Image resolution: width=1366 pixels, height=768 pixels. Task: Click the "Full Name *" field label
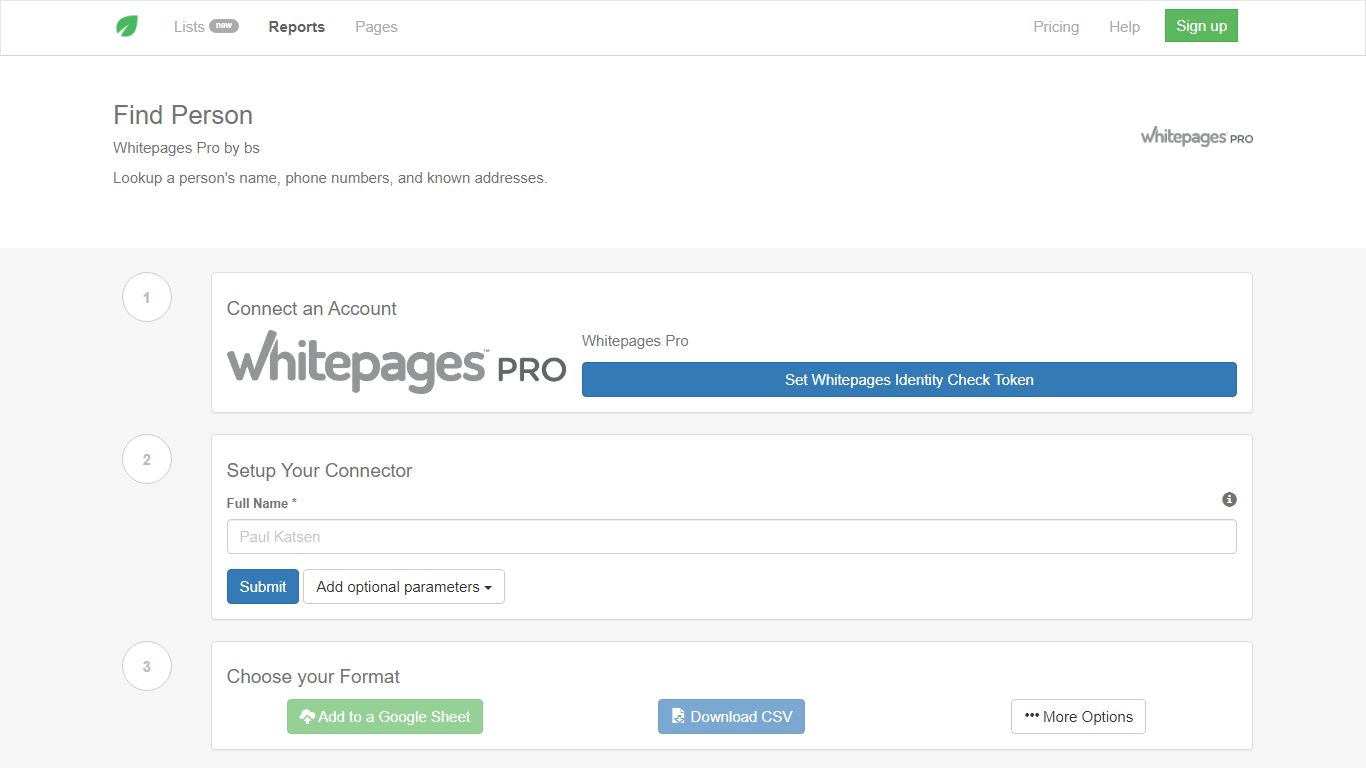[262, 503]
